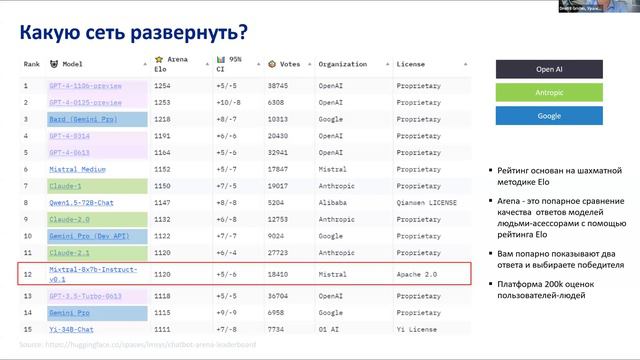Sort table by Arena Elo column arrow
Viewport: 640px width, 360px height.
click(x=207, y=64)
